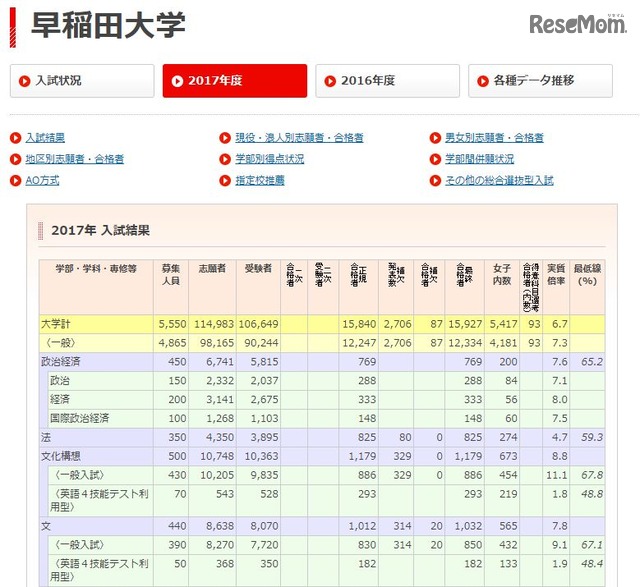Viewport: 640px width, 587px height.
Task: Click 114,983 applicants cell in 大学計 row
Action: [x=213, y=324]
